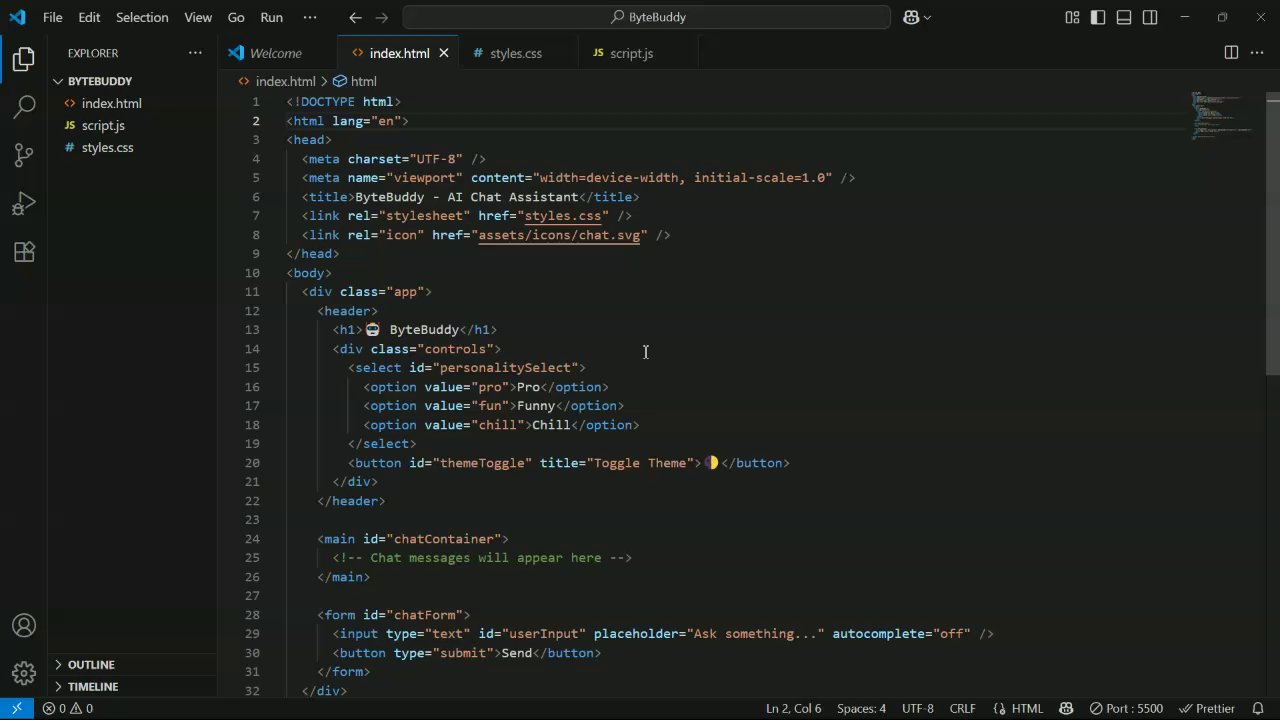Viewport: 1280px width, 720px height.
Task: Click the Send text on line 30
Action: coord(517,653)
